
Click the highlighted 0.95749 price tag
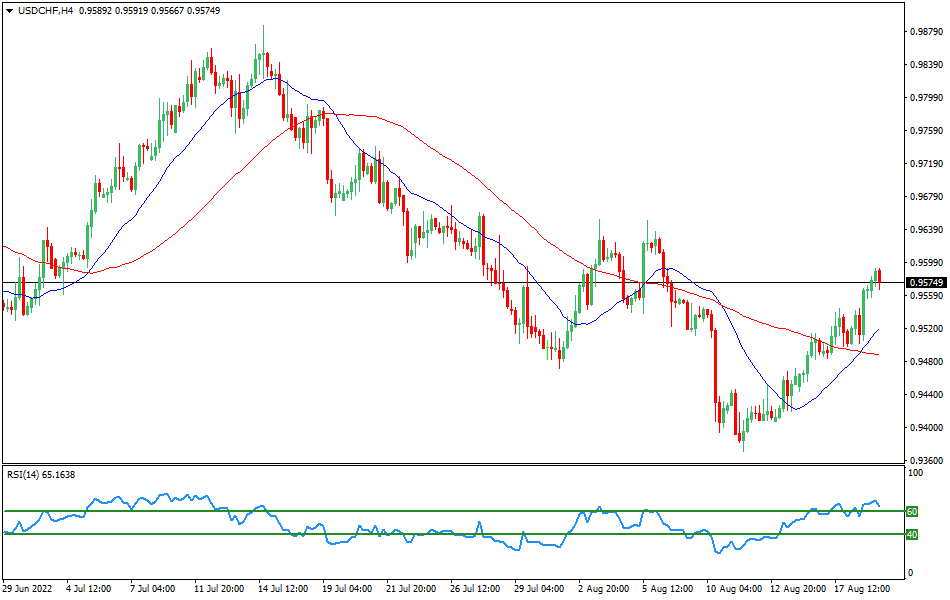click(x=923, y=283)
